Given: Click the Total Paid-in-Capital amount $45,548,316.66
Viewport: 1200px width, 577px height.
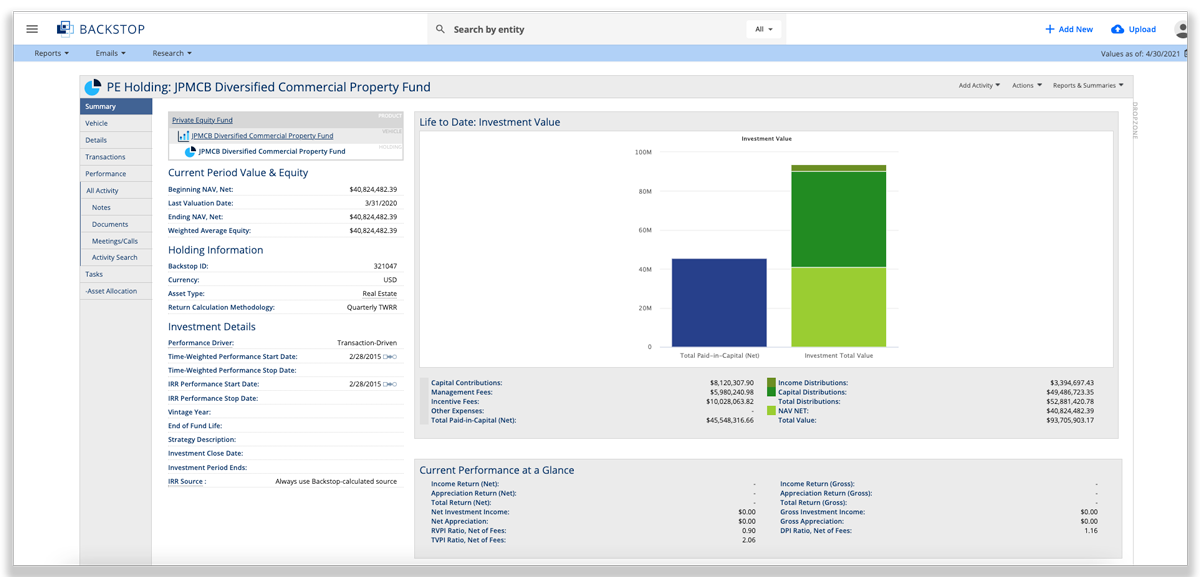Looking at the screenshot, I should [x=730, y=420].
